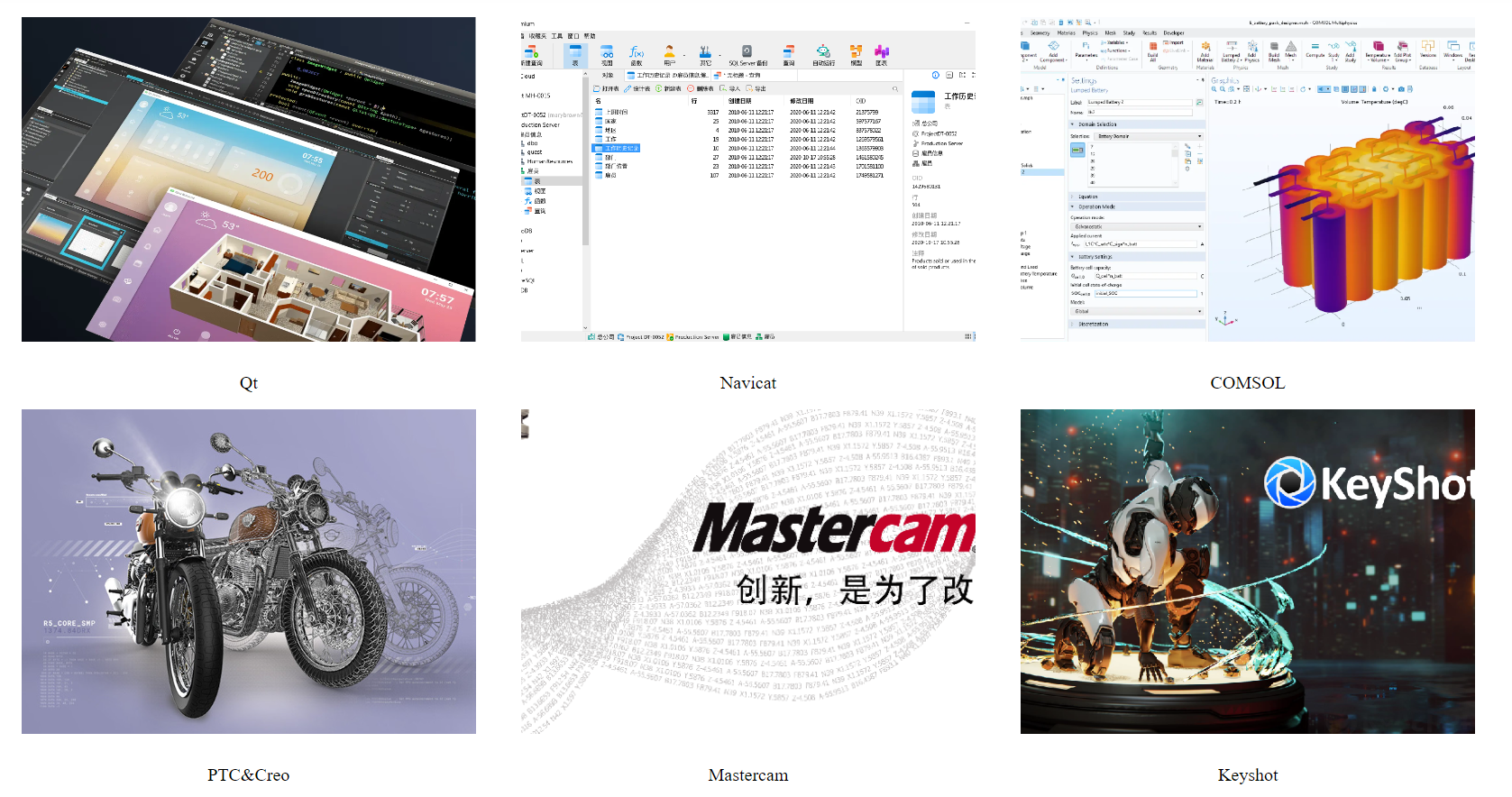The image size is (1512, 797).
Task: Open the Navicat screenshot thumbnail
Action: (748, 179)
